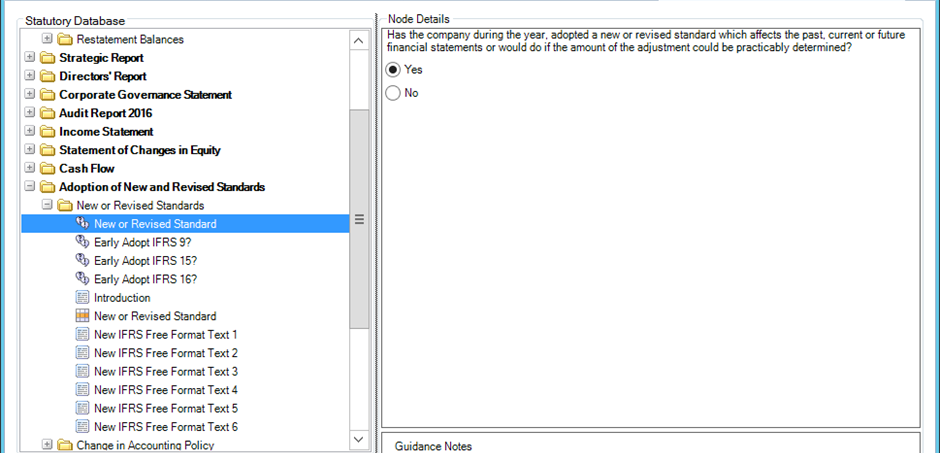Click Adoption of New and Revised Standards folder icon
Screen dimensions: 940x453
(47, 187)
